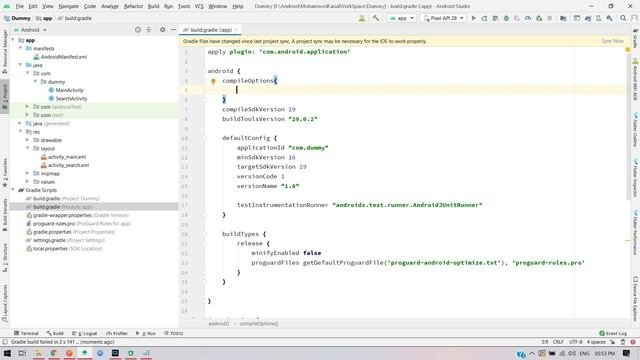Click the compileOptions breadcrumb at editor bottom
The height and width of the screenshot is (360, 640).
pos(258,323)
